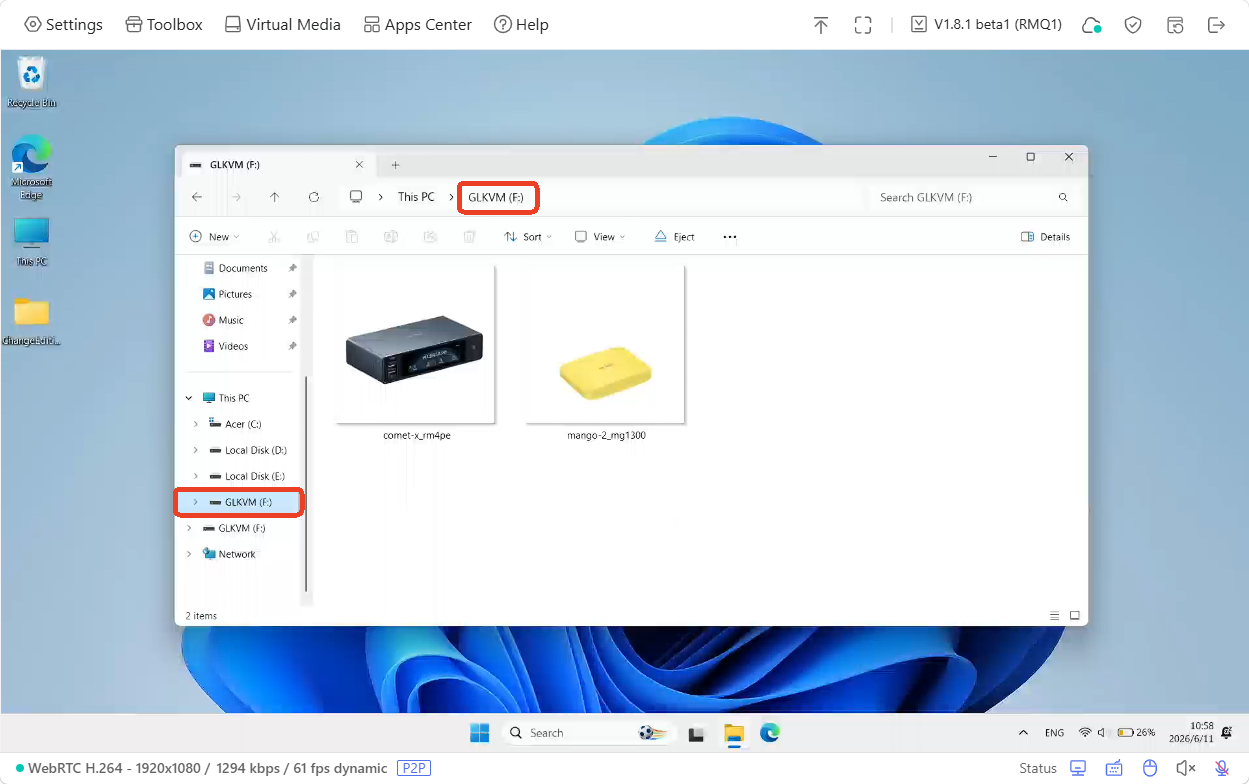Click the Cut scissors icon in Explorer toolbar
Viewport: 1249px width, 784px height.
coord(274,237)
